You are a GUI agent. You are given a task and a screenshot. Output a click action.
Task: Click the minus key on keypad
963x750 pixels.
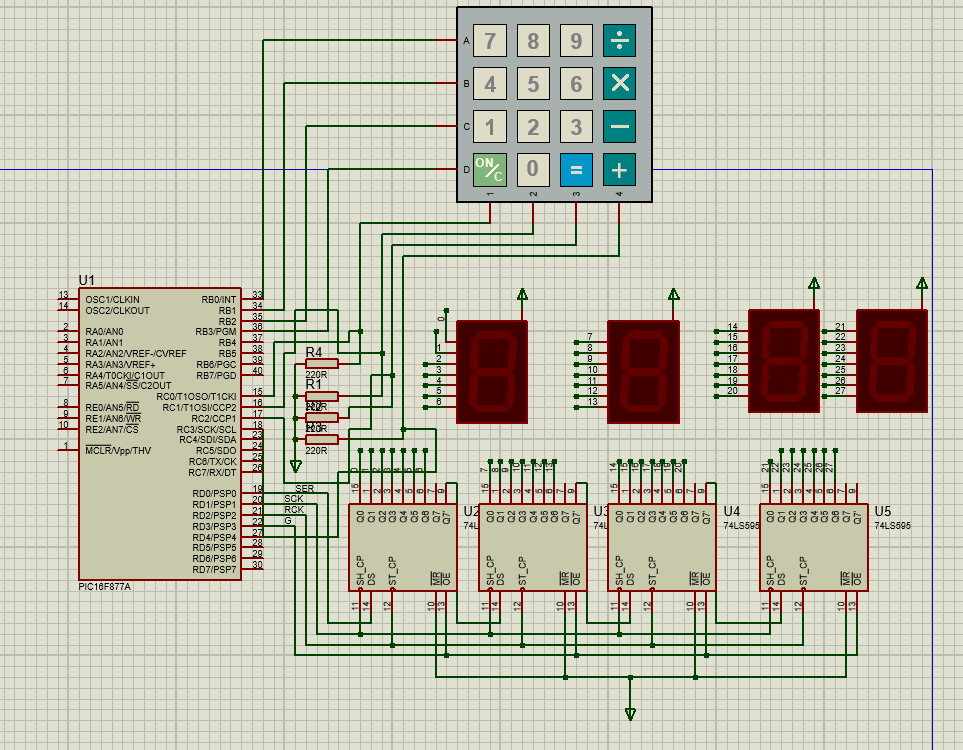[x=619, y=127]
